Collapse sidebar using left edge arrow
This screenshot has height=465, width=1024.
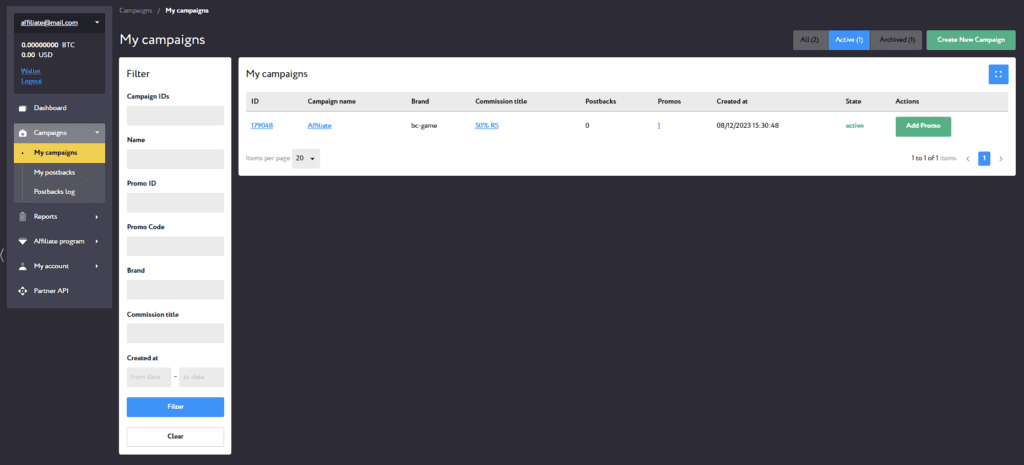pos(3,253)
